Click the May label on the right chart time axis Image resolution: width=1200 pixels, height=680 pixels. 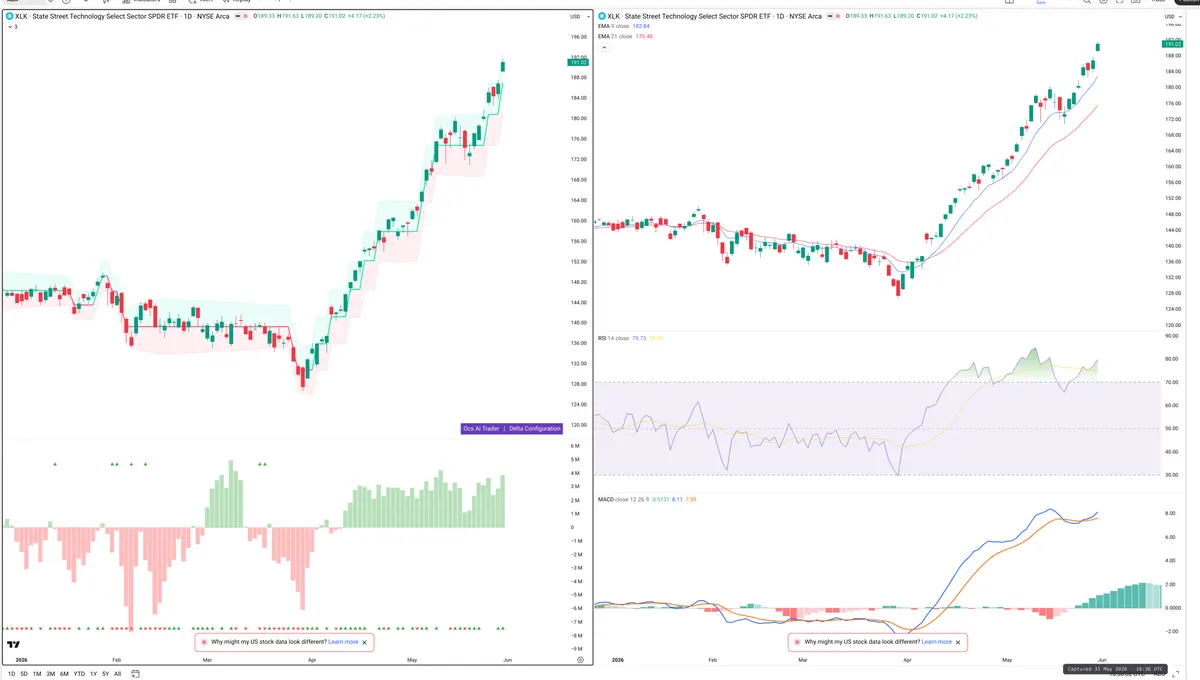coord(1007,660)
